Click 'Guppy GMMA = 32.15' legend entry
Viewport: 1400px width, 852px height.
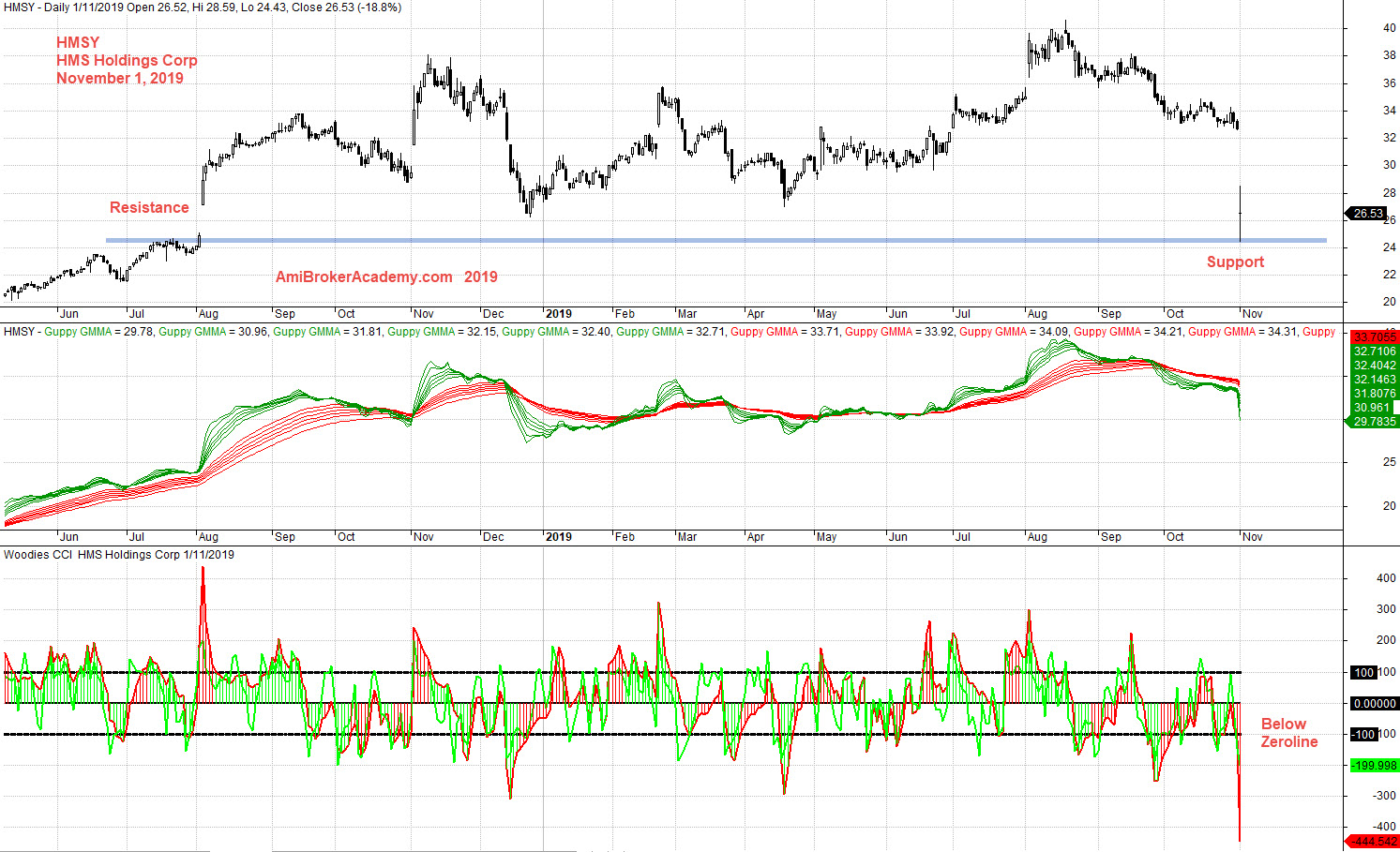(442, 332)
